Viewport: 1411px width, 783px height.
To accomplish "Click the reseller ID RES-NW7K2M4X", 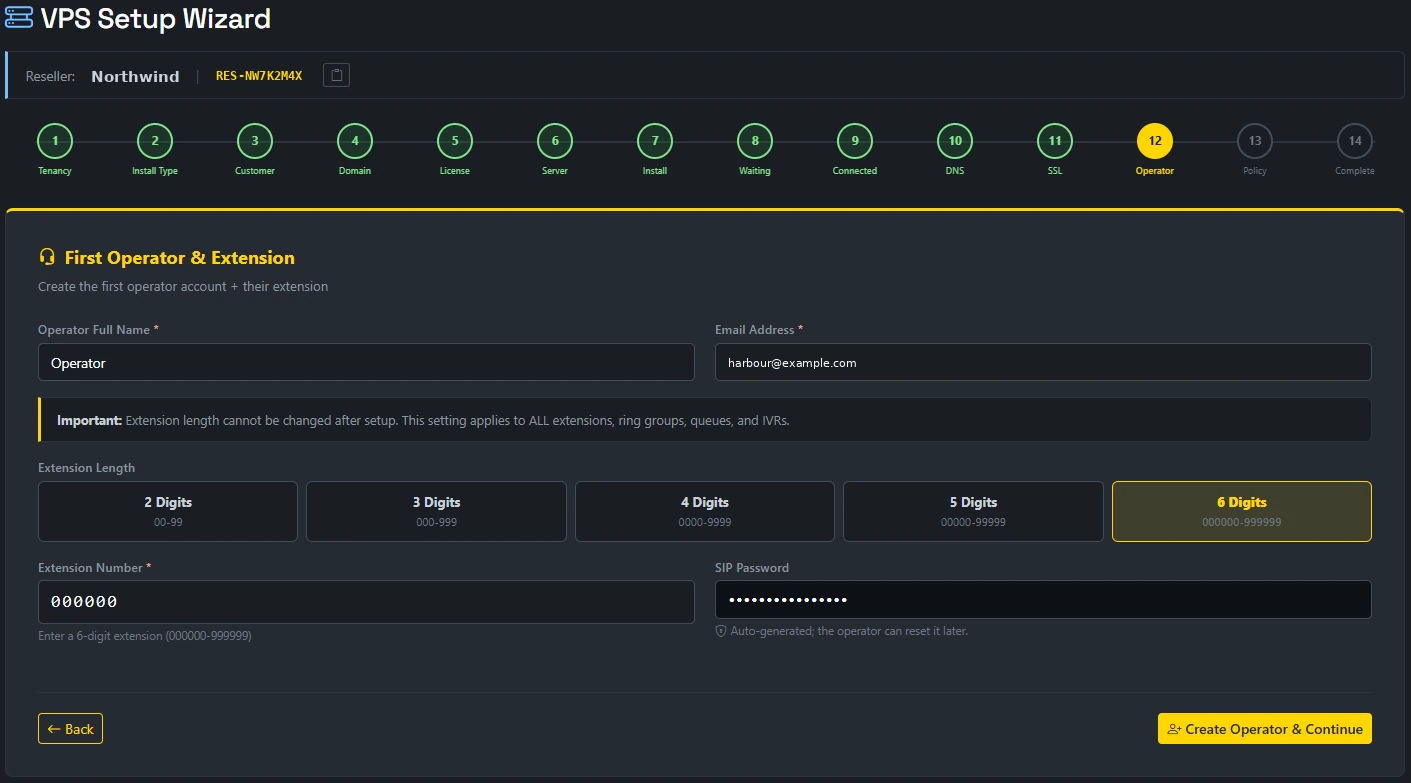I will pos(259,76).
